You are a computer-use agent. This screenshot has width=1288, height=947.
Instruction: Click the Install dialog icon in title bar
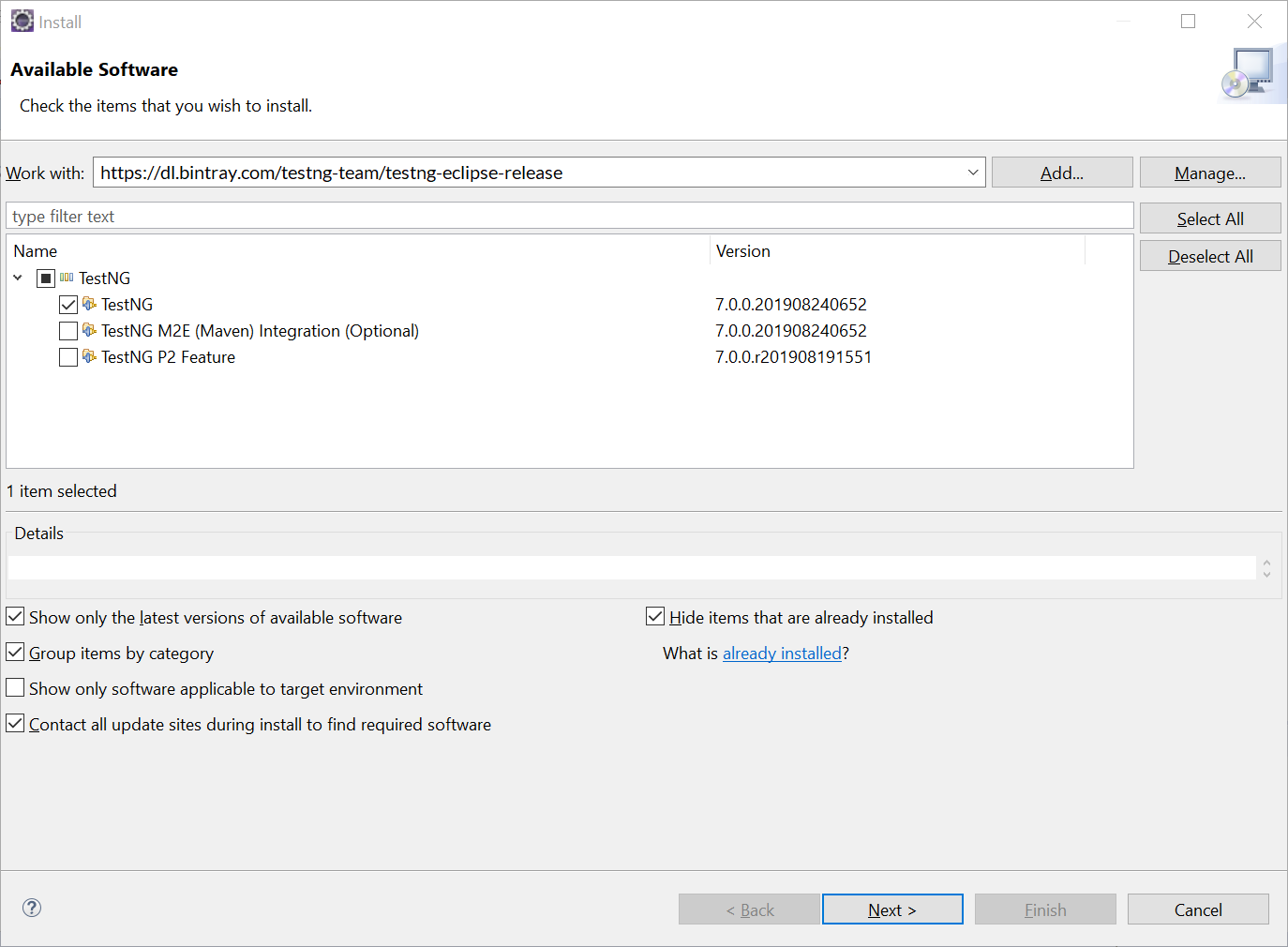click(x=21, y=20)
